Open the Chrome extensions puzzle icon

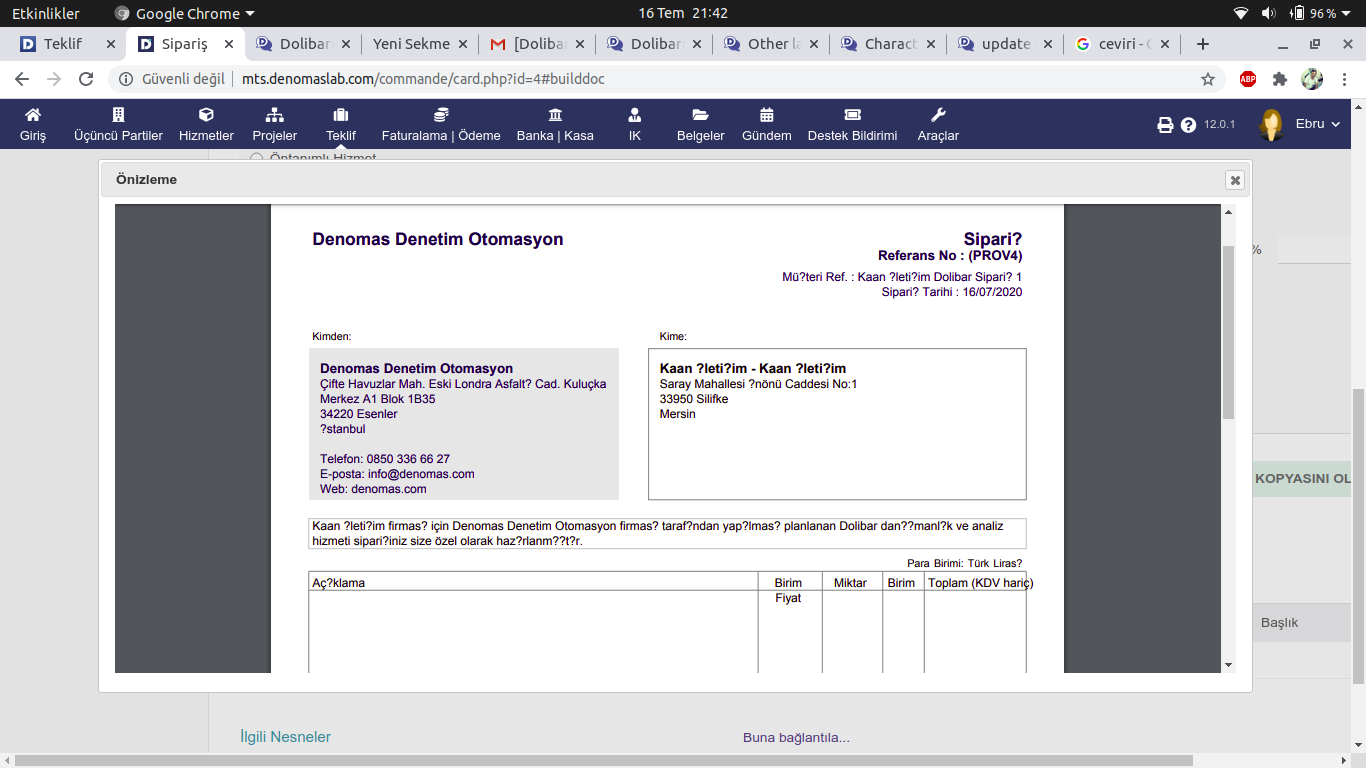(1279, 79)
